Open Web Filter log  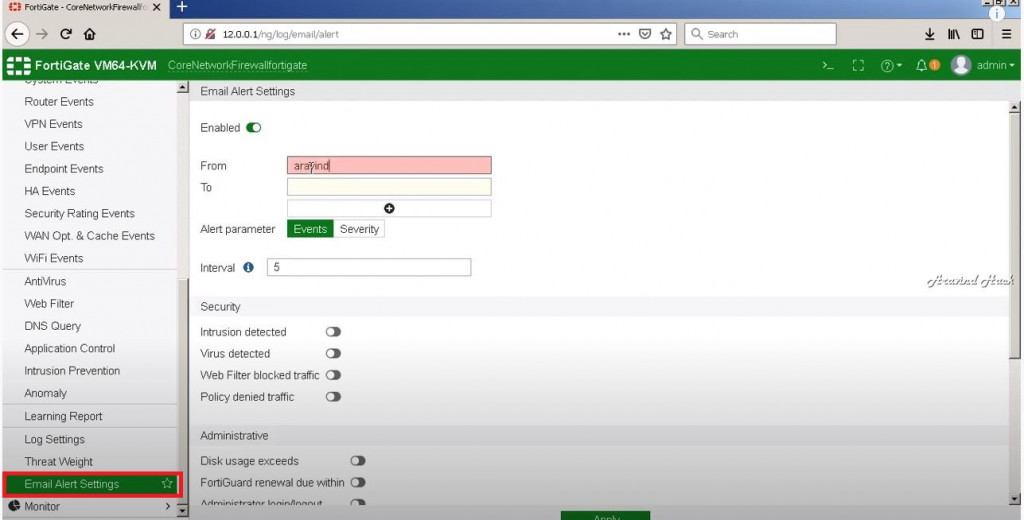(x=49, y=303)
